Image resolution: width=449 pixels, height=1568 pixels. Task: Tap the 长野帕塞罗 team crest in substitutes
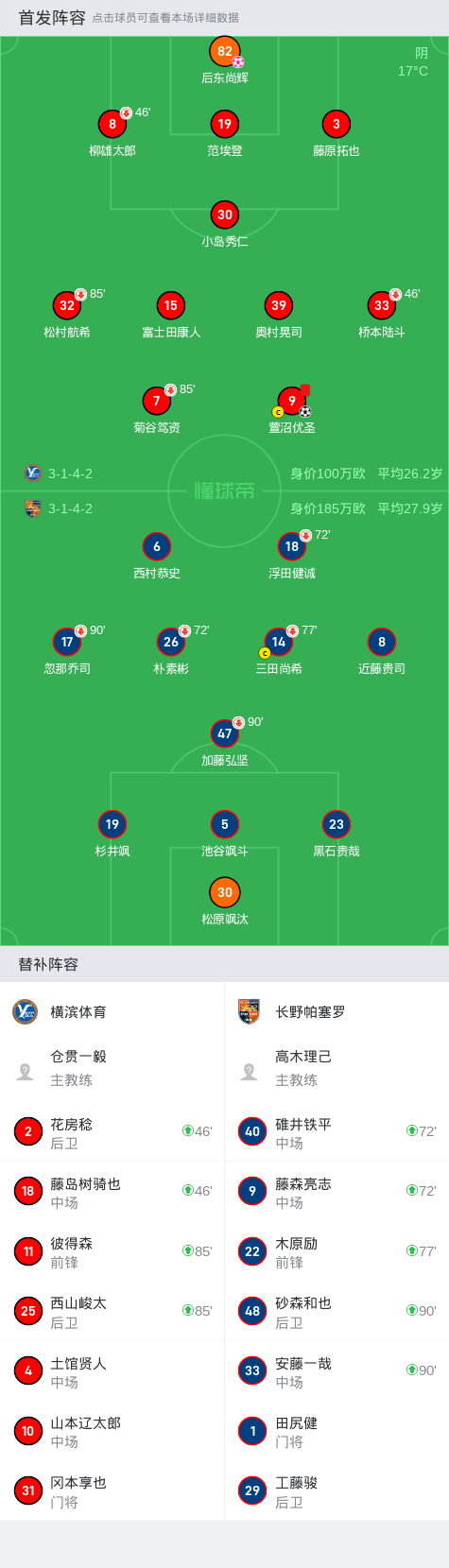[x=249, y=1011]
